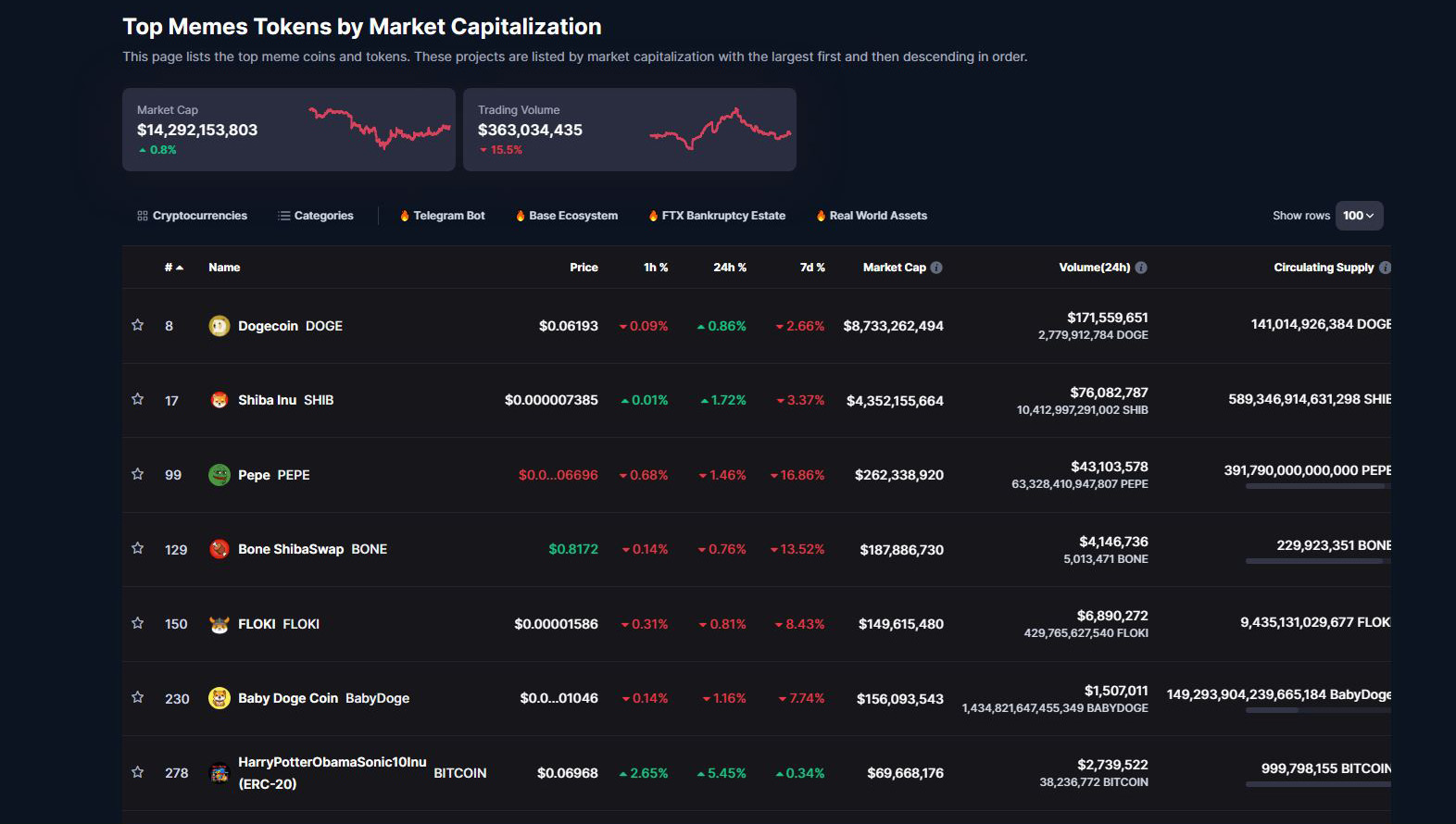Viewport: 1456px width, 824px height.
Task: Click the Categories list icon
Action: pos(284,216)
